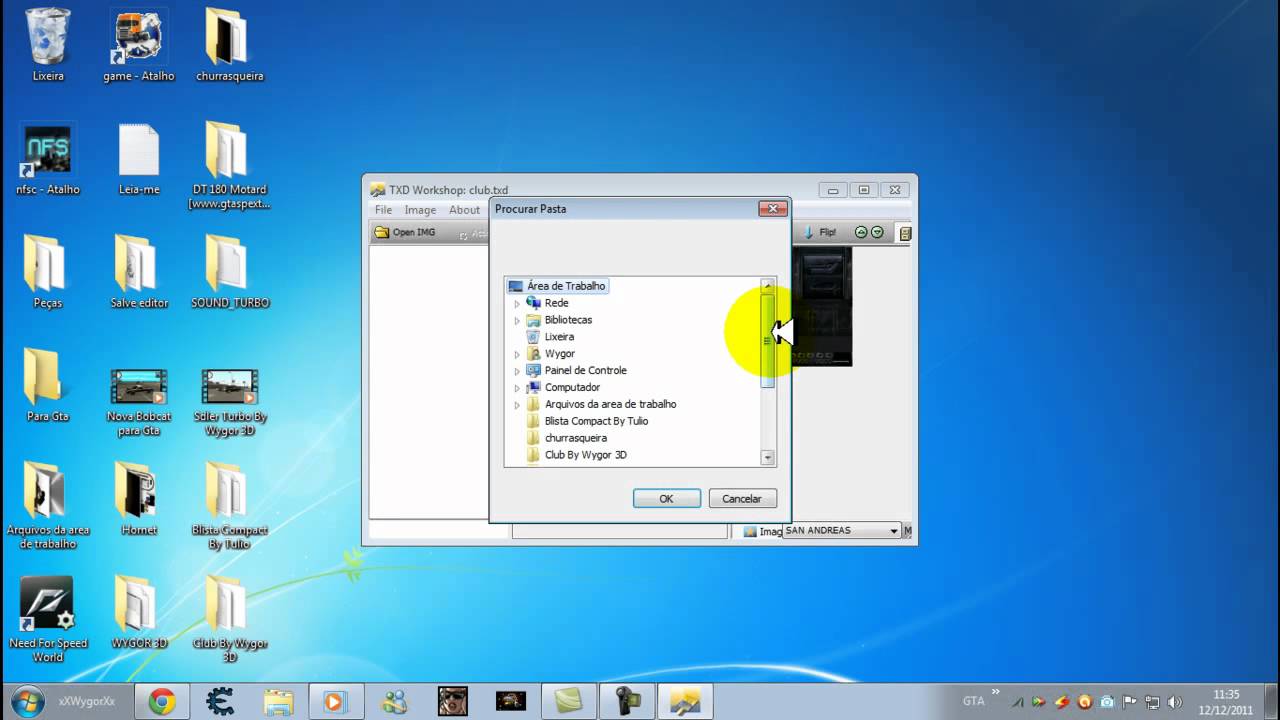Click the xXWygorXx taskbar toolbar label
Screen dimensions: 1280x720
(87, 702)
